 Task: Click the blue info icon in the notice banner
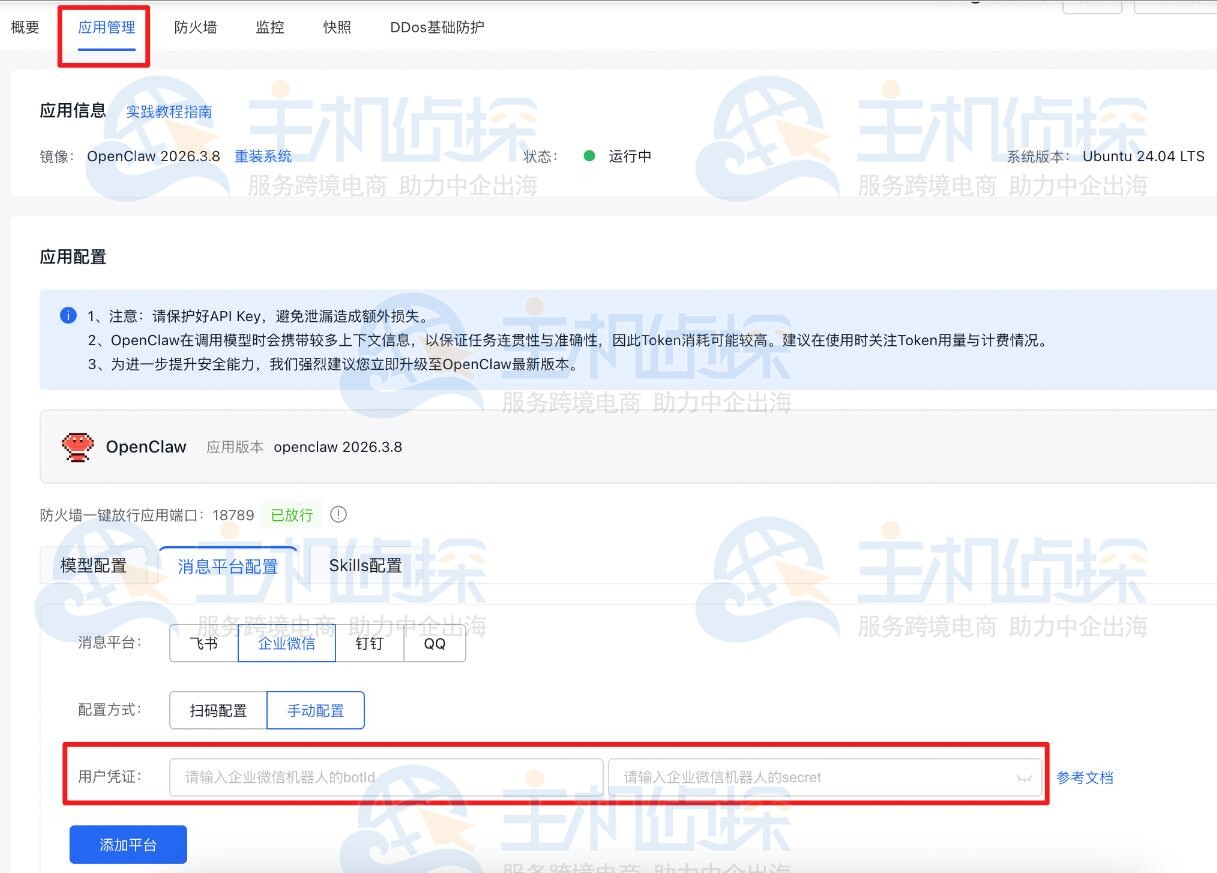point(68,315)
